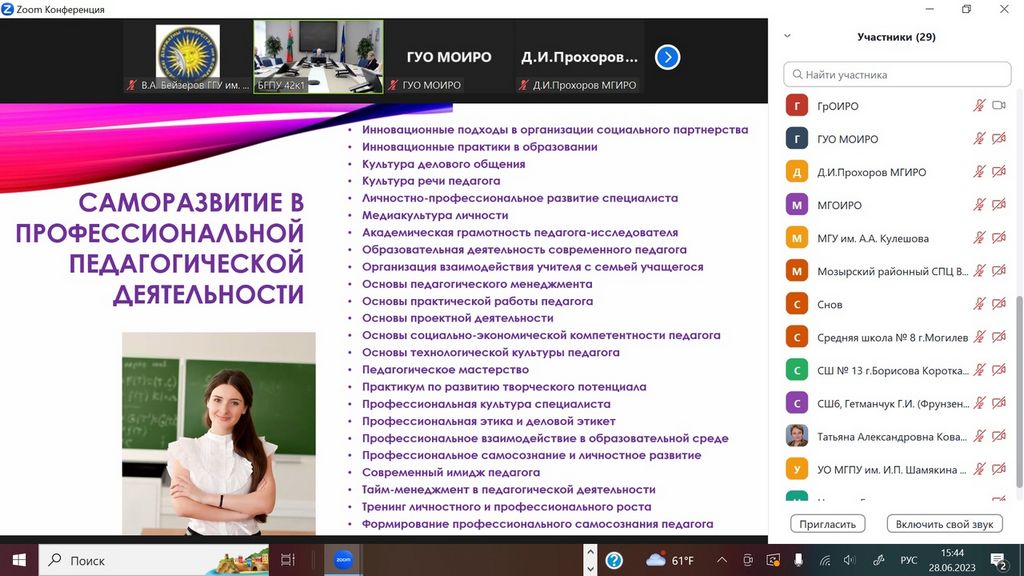This screenshot has height=576, width=1024.
Task: Open Task View in the taskbar
Action: [288, 560]
